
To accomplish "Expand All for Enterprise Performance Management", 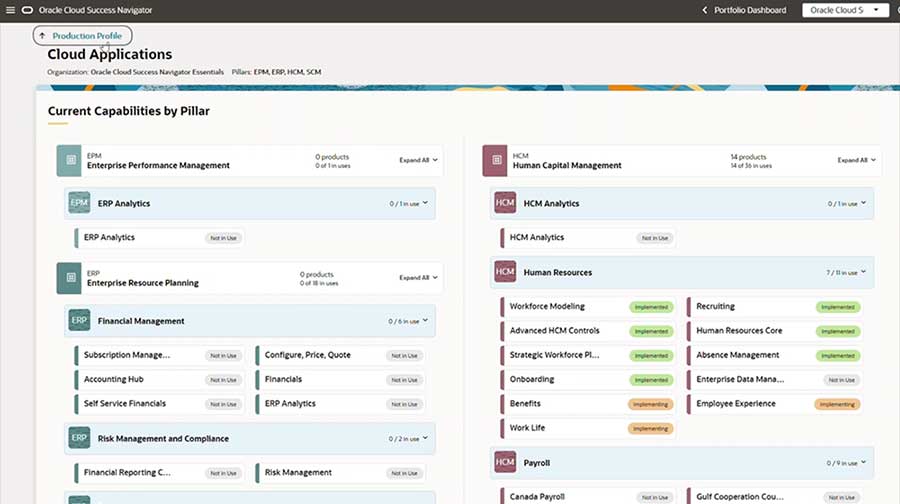I will point(418,160).
